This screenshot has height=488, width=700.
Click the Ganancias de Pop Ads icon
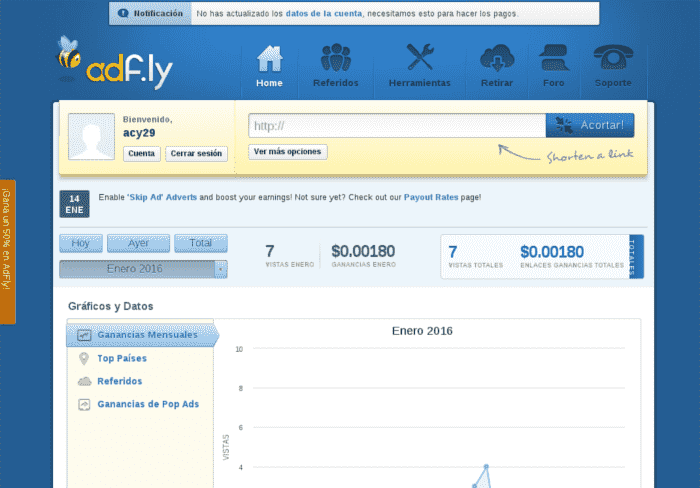pyautogui.click(x=84, y=405)
